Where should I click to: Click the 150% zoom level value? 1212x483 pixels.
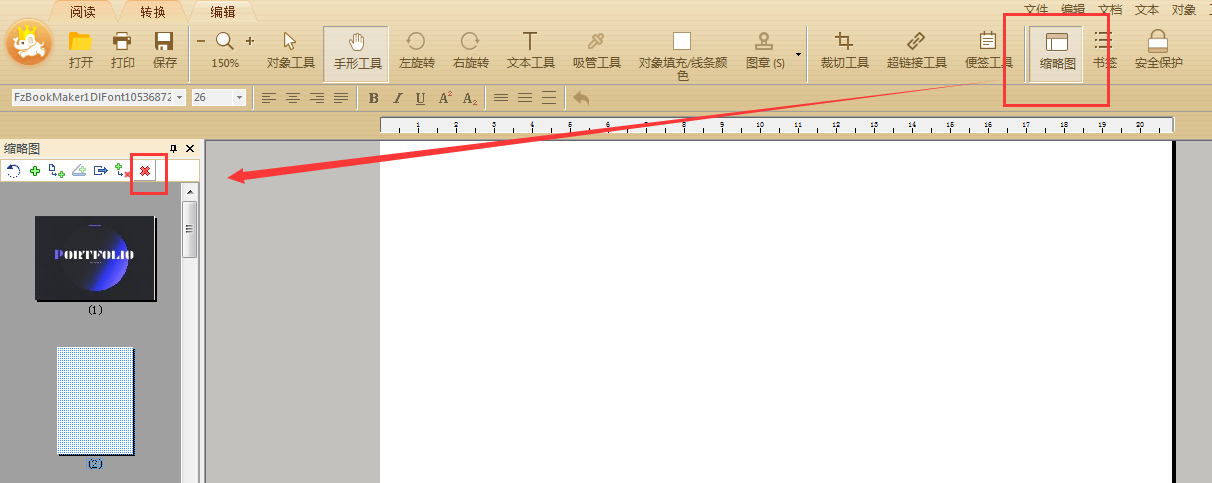(x=225, y=63)
